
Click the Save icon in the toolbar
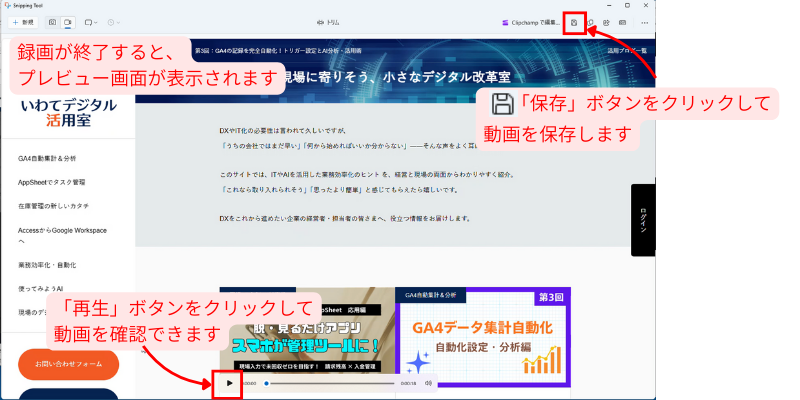tap(574, 22)
